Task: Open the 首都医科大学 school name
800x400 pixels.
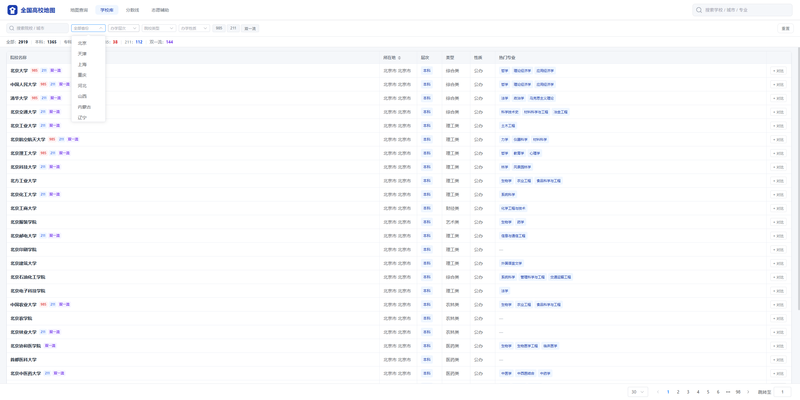Action: click(23, 360)
